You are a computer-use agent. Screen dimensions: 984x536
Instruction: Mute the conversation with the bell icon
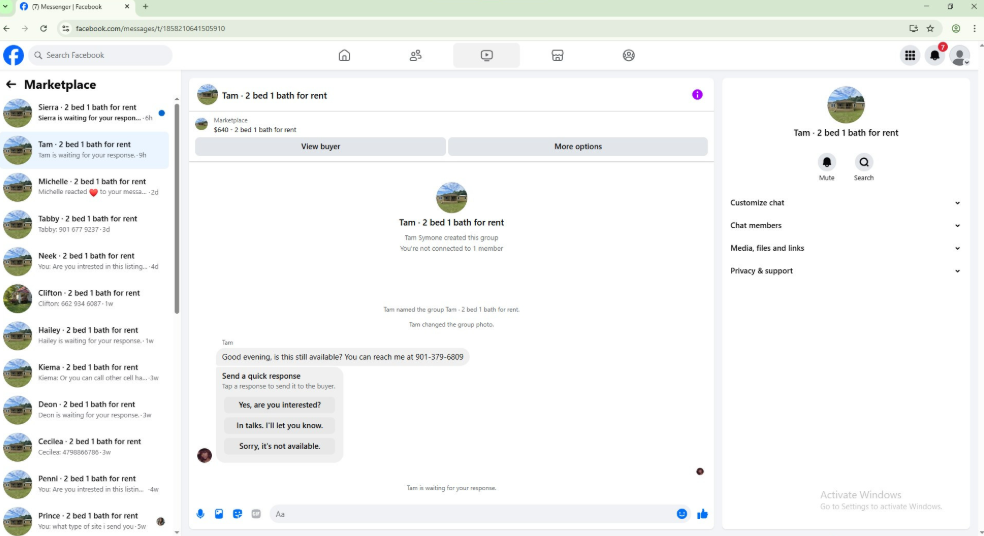pos(826,162)
